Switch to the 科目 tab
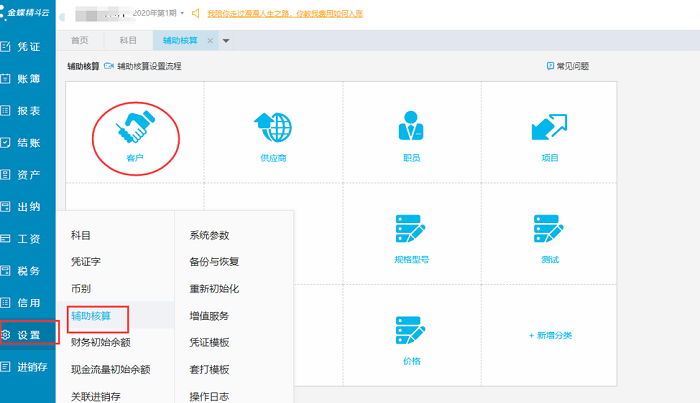Image resolution: width=700 pixels, height=403 pixels. 128,40
